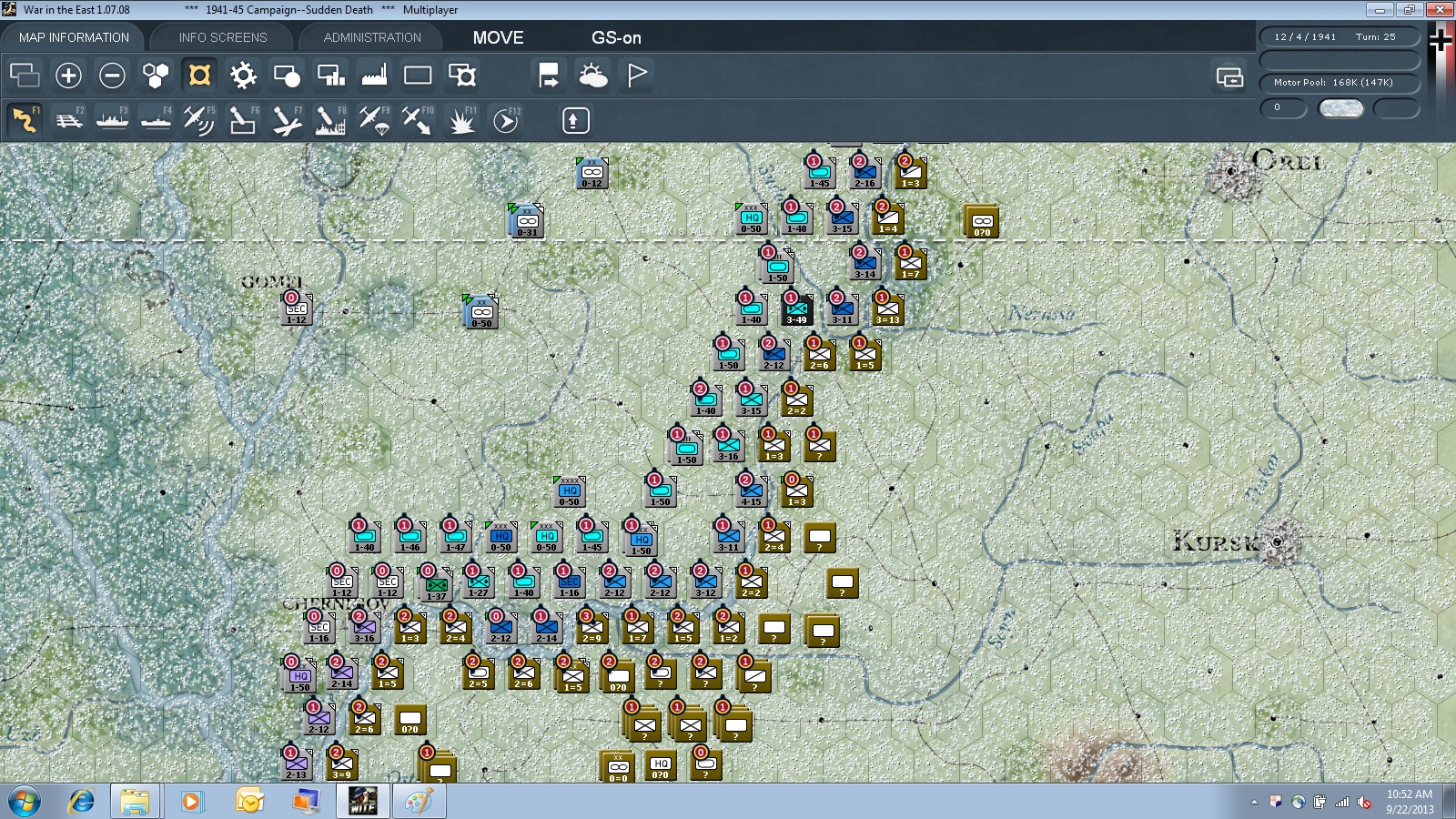The width and height of the screenshot is (1456, 819).
Task: Click the cascading windows icon in toolbar
Action: (25, 75)
